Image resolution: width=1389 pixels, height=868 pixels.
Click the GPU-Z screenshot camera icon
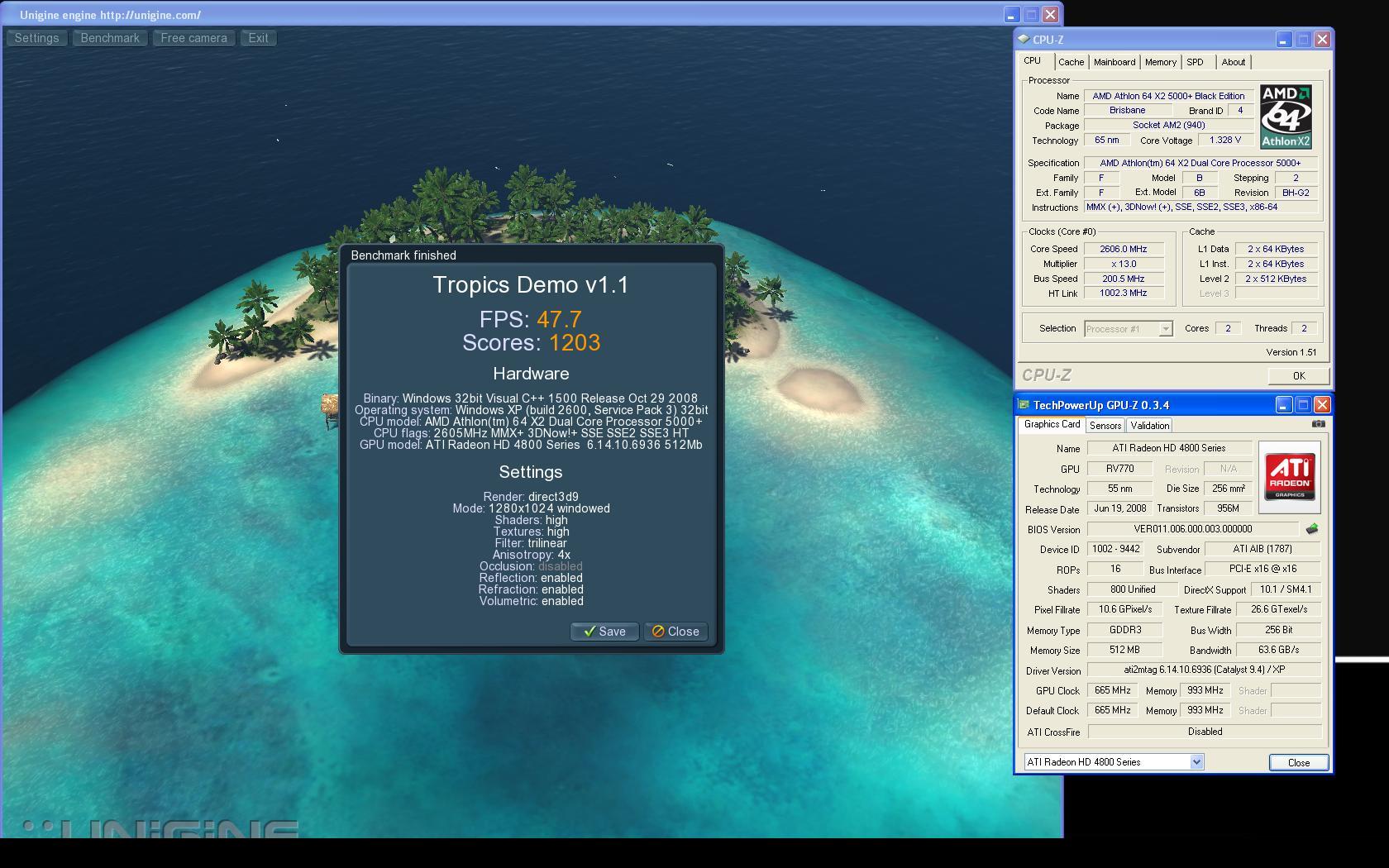click(x=1318, y=424)
